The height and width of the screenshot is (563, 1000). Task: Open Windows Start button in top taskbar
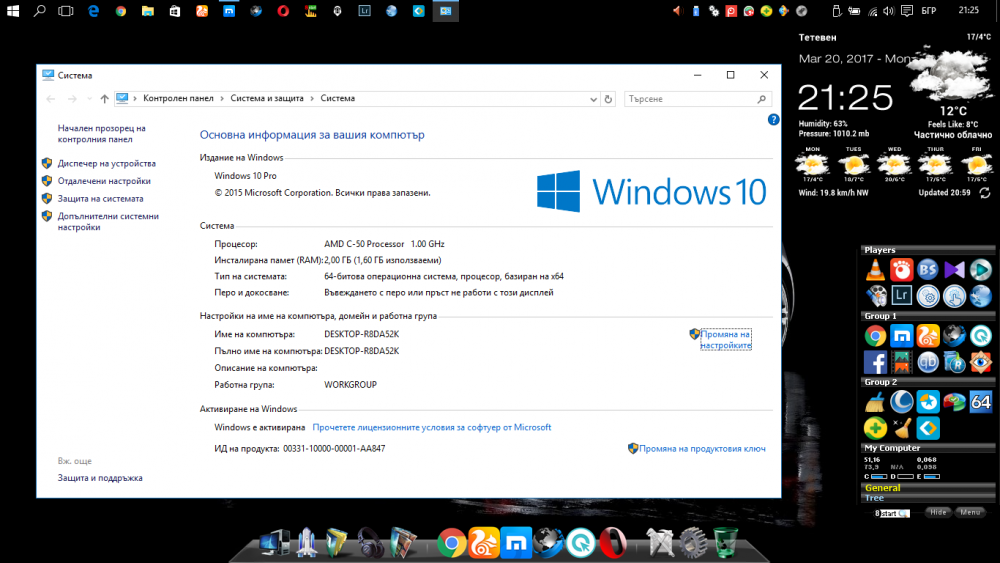coord(13,11)
